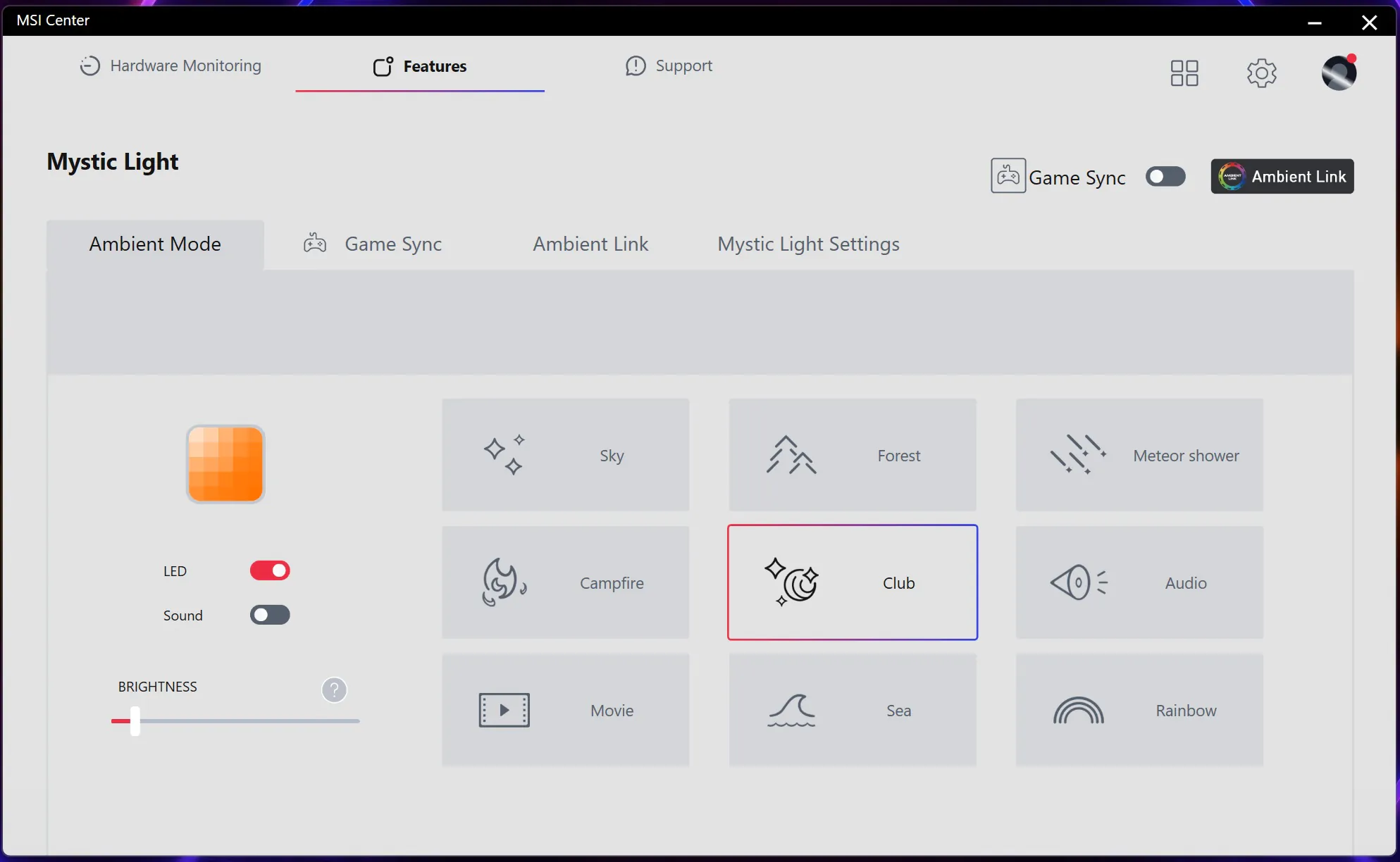
Task: Select the Audio speaker icon
Action: point(1079,582)
